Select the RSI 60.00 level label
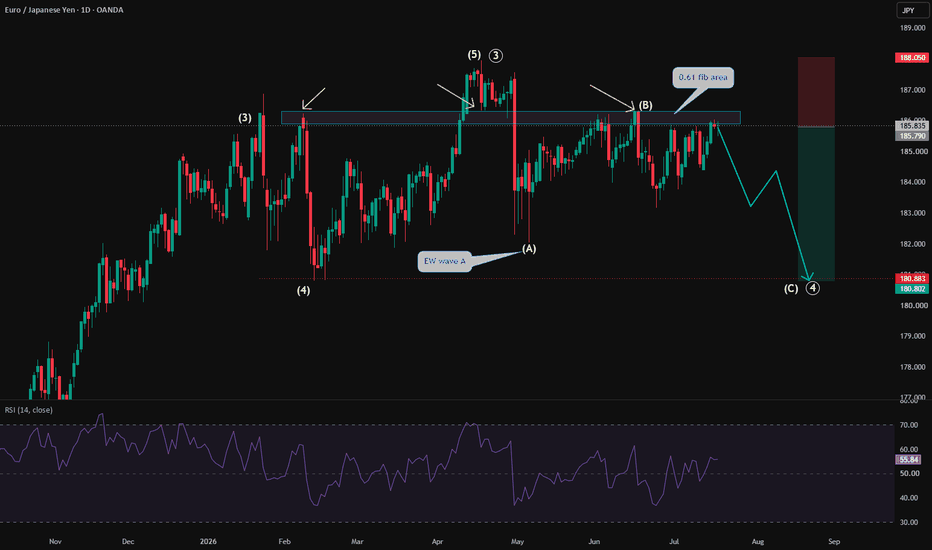932x550 pixels. click(x=909, y=450)
